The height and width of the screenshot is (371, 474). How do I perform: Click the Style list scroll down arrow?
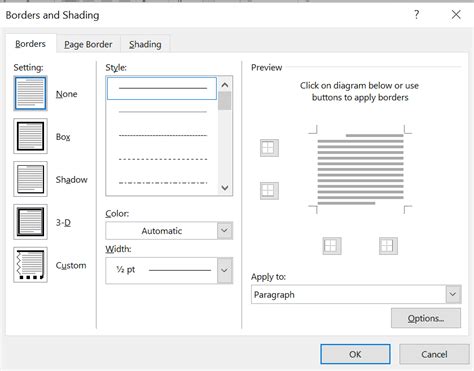tap(225, 188)
